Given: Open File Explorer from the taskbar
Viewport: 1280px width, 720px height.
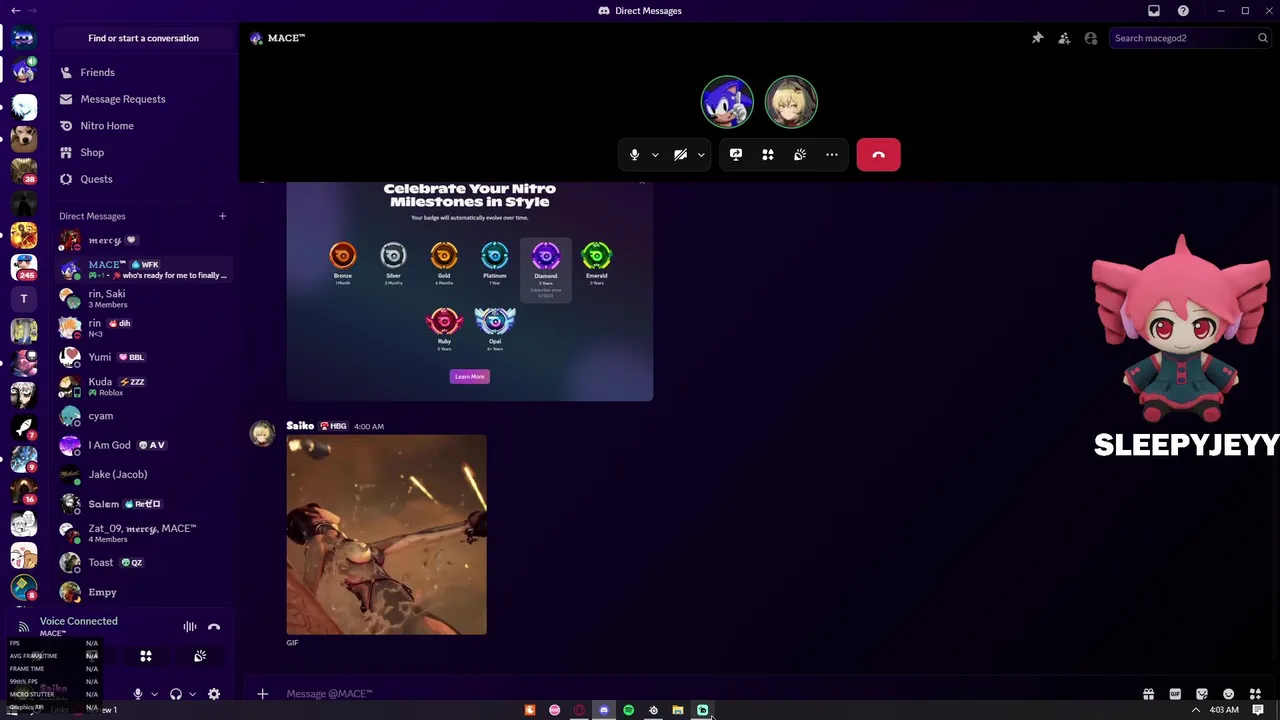Looking at the screenshot, I should [x=678, y=711].
